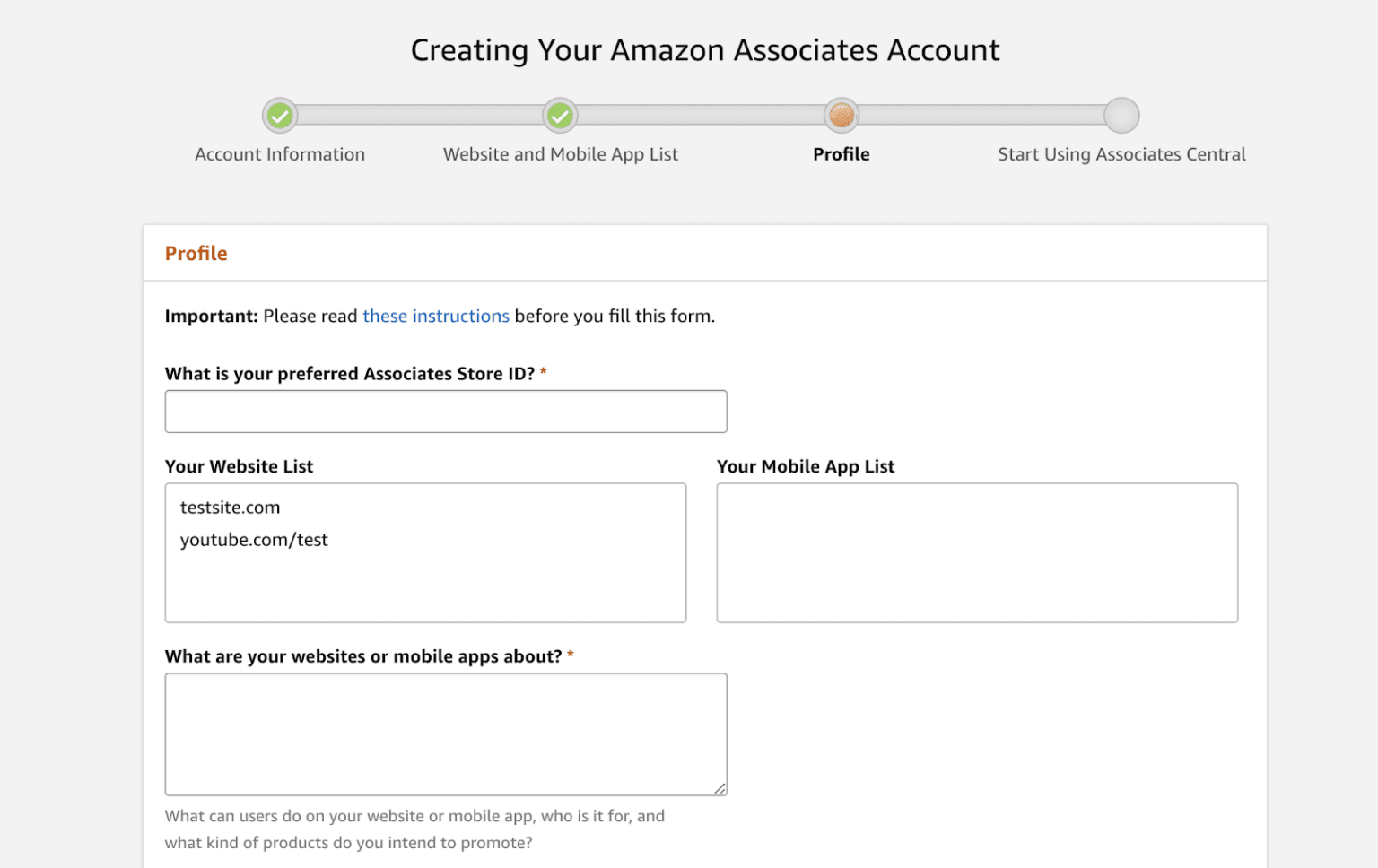Open the these instructions link
1378x868 pixels.
coord(436,316)
